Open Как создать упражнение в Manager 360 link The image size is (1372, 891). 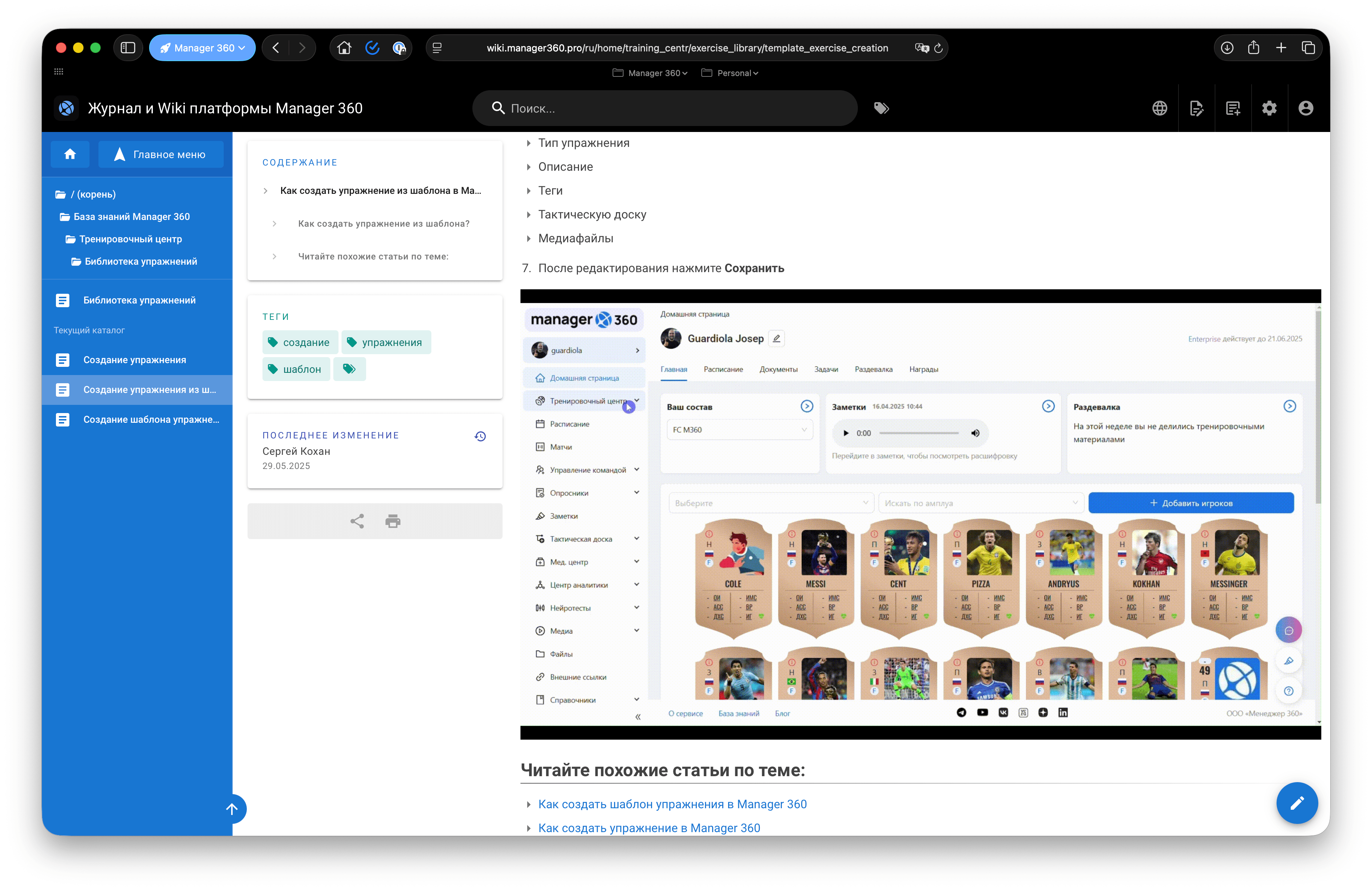click(x=649, y=828)
